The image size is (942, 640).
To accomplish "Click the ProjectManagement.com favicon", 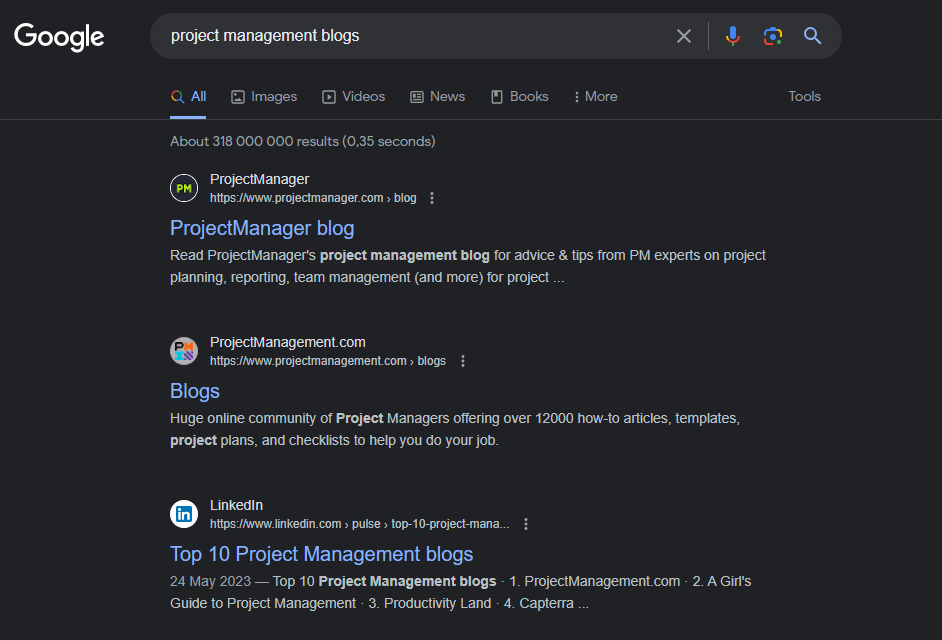I will pos(184,350).
